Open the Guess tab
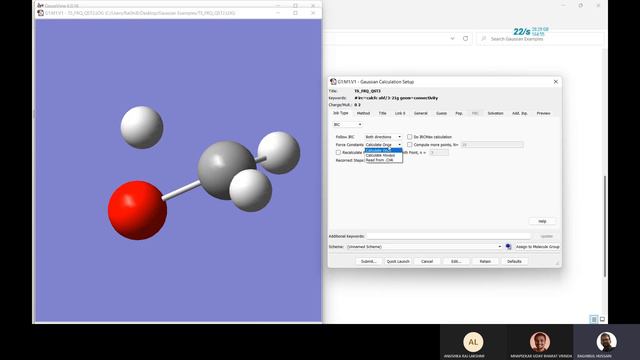640x360 pixels. click(441, 113)
